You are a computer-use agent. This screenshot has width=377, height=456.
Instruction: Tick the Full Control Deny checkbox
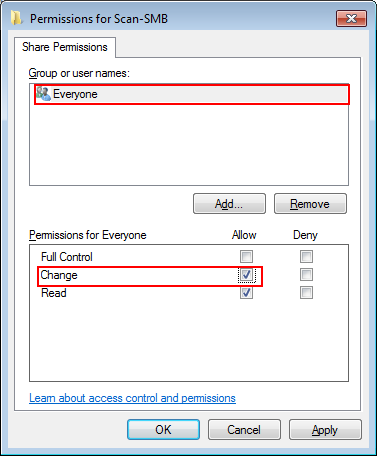click(x=306, y=257)
